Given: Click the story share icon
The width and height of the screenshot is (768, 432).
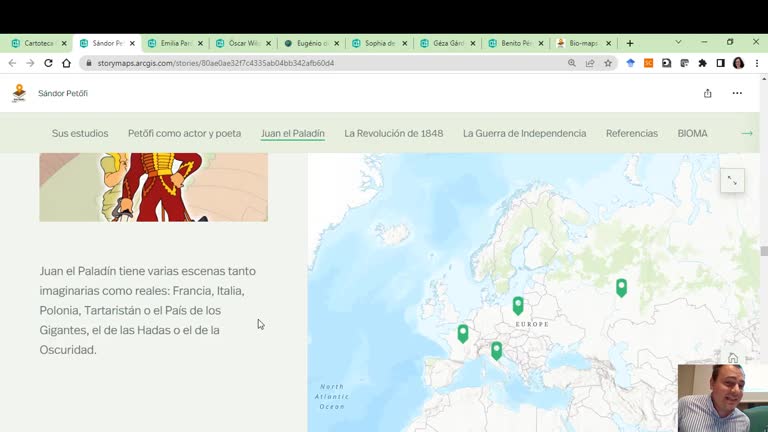Looking at the screenshot, I should [708, 93].
